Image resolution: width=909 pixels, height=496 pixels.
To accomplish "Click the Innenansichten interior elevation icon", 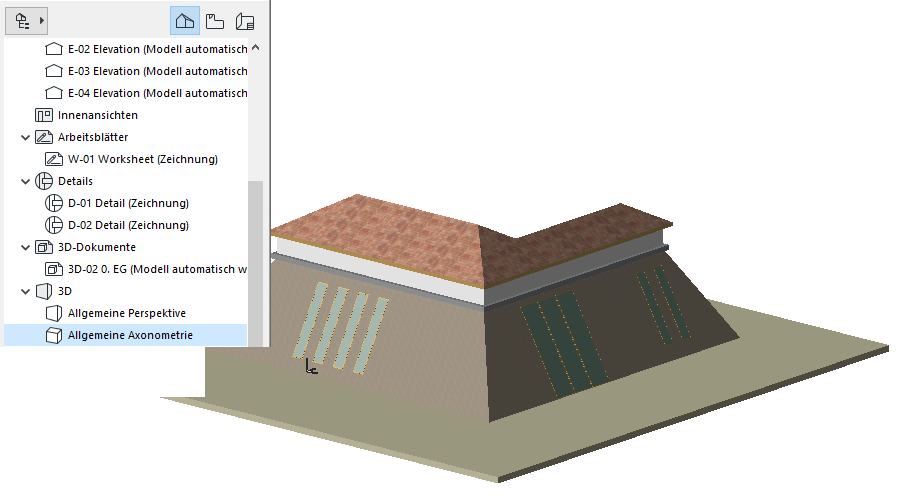I will click(x=44, y=115).
